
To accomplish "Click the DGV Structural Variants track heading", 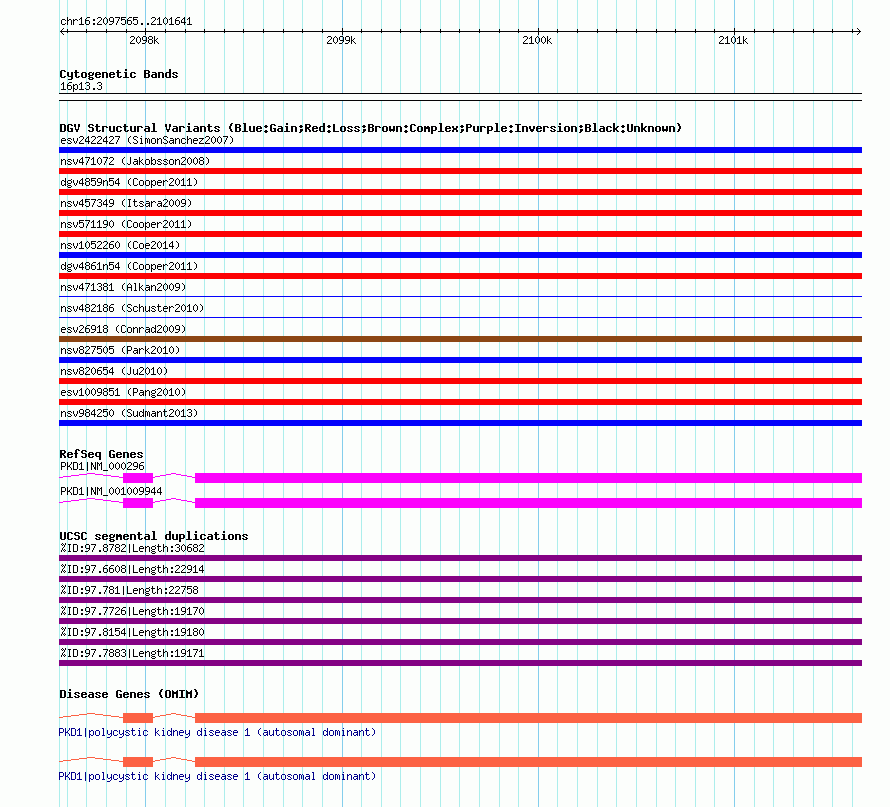I will pos(371,128).
